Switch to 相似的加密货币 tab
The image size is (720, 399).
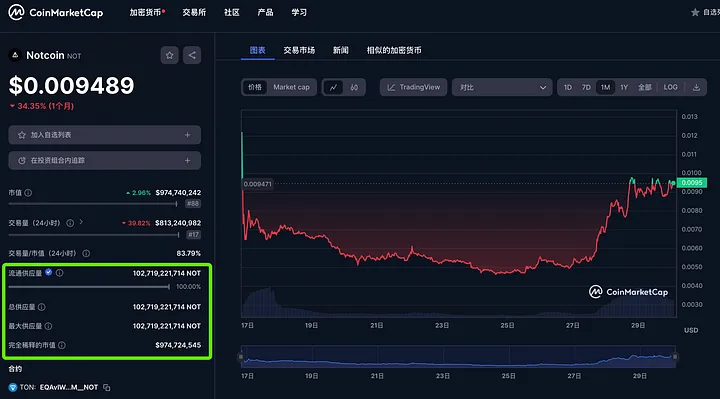[394, 50]
